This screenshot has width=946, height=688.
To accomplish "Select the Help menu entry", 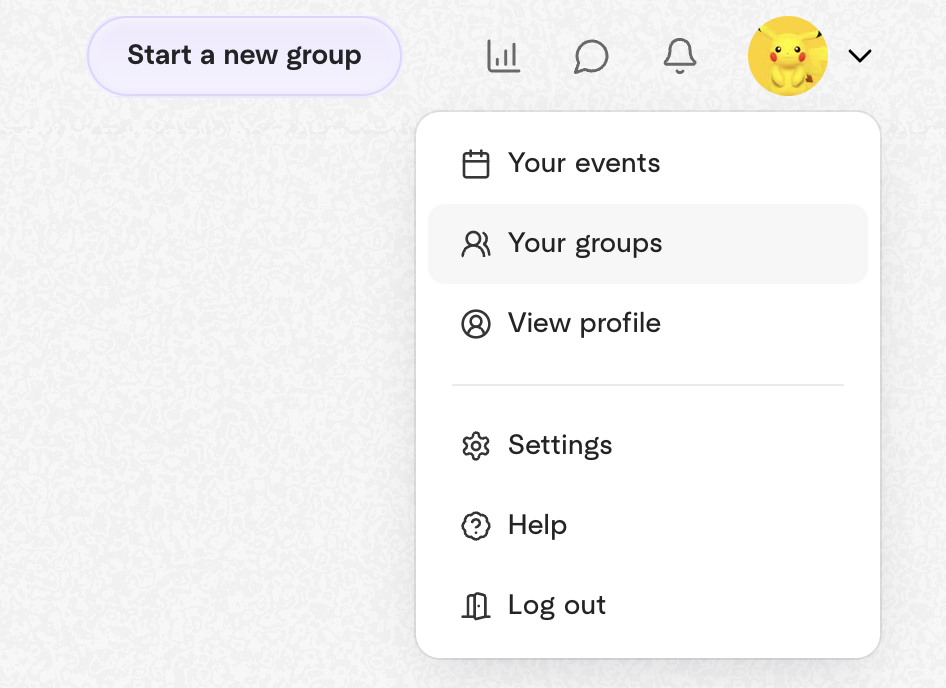I will coord(537,526).
